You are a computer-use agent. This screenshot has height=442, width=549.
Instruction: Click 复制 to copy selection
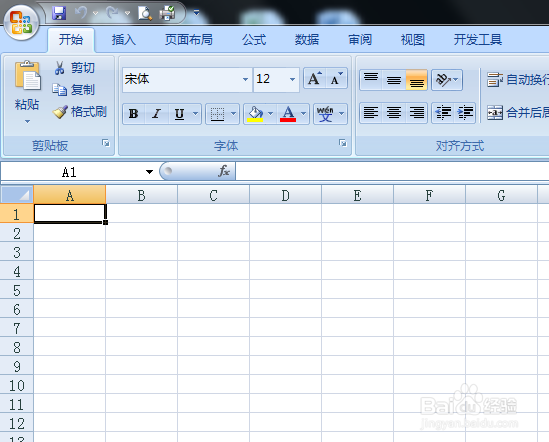(x=74, y=90)
